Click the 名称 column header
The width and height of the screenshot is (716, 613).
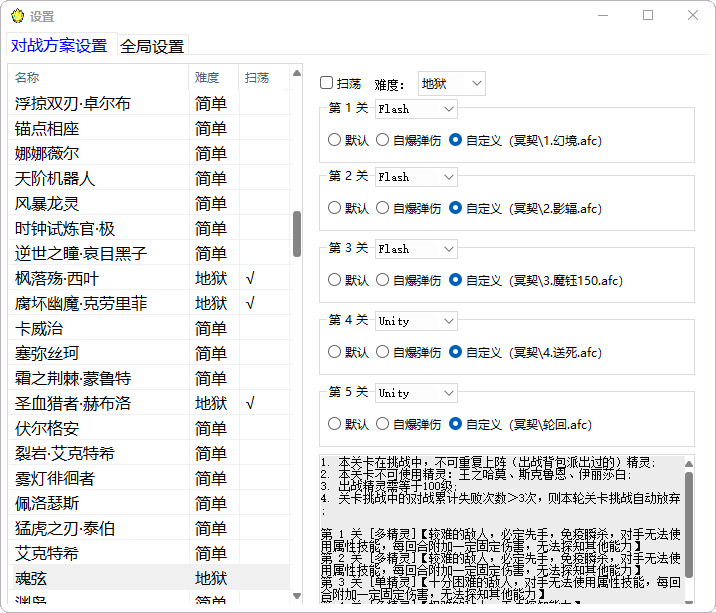click(98, 77)
